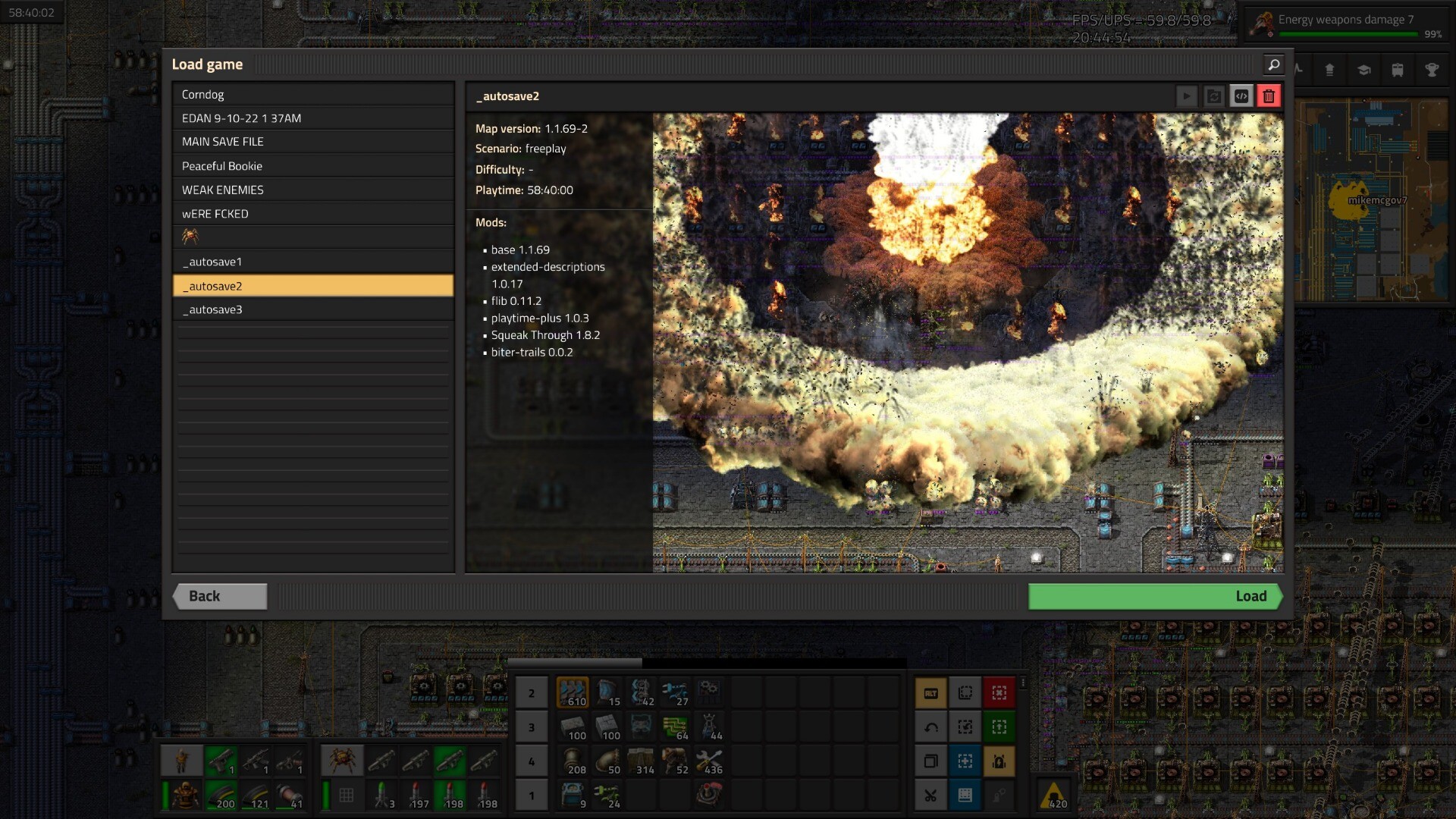This screenshot has height=819, width=1456.
Task: Click the Back button
Action: (x=220, y=596)
